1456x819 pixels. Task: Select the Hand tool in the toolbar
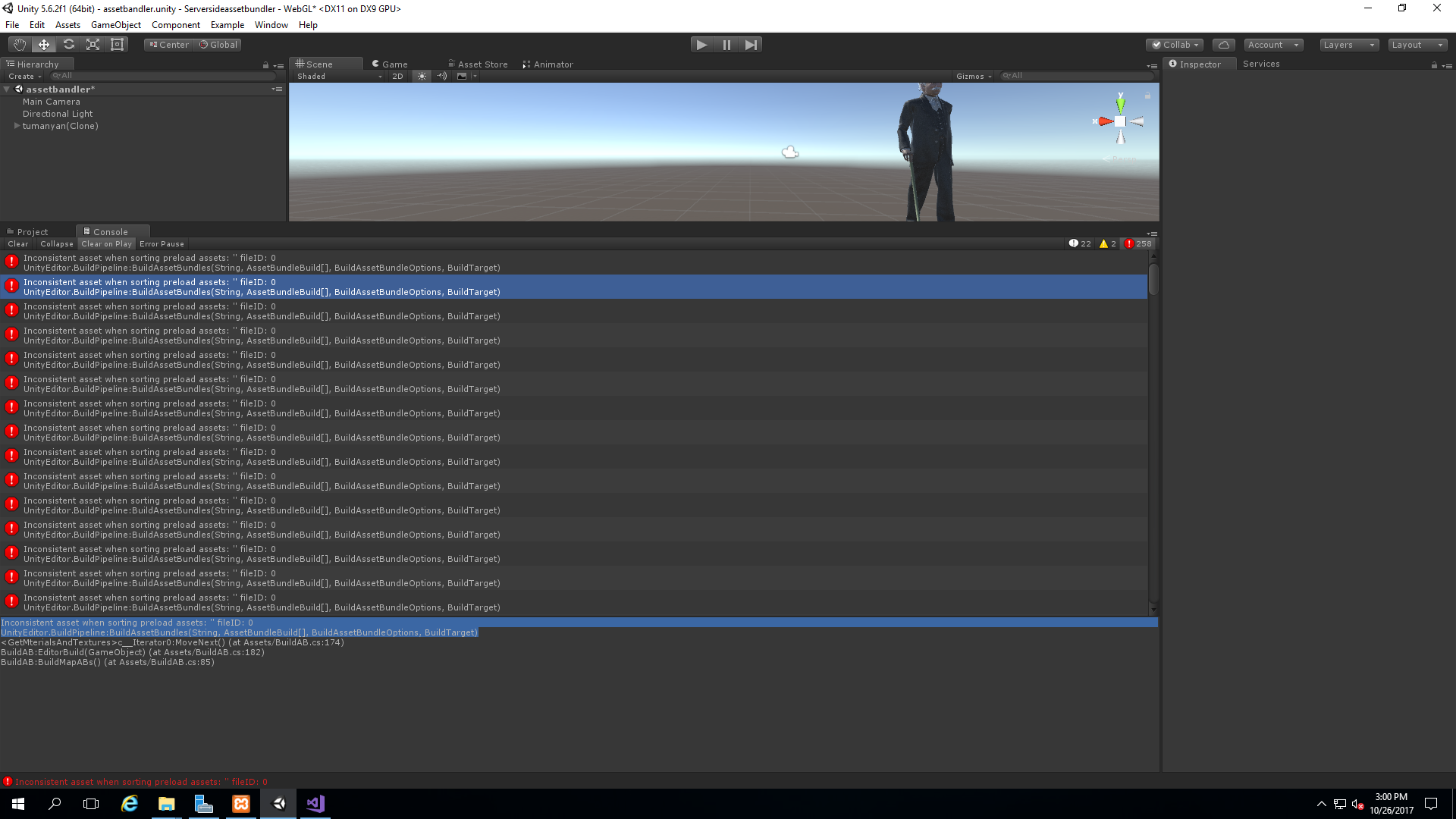pos(18,44)
